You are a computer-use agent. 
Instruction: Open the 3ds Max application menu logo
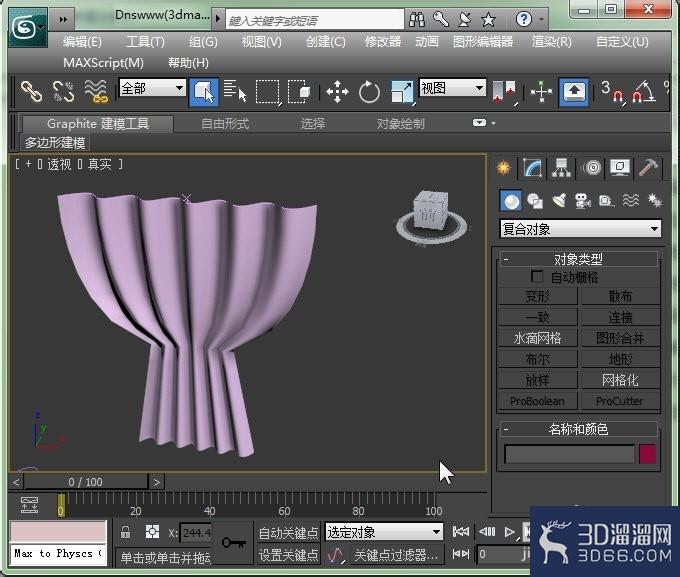28,28
